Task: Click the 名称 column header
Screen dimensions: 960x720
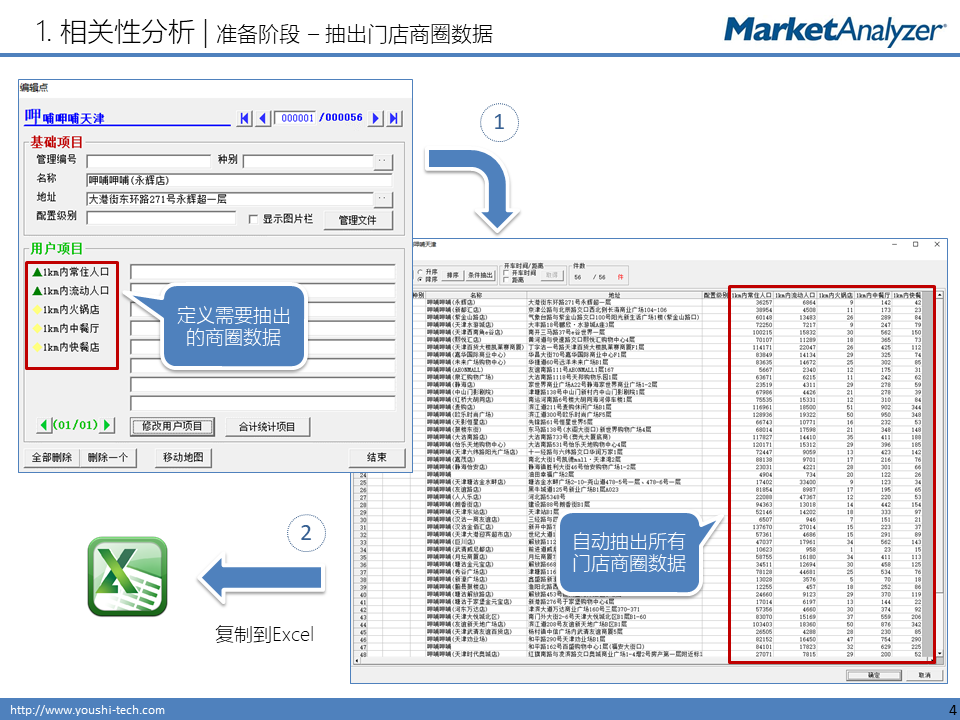Action: click(476, 295)
